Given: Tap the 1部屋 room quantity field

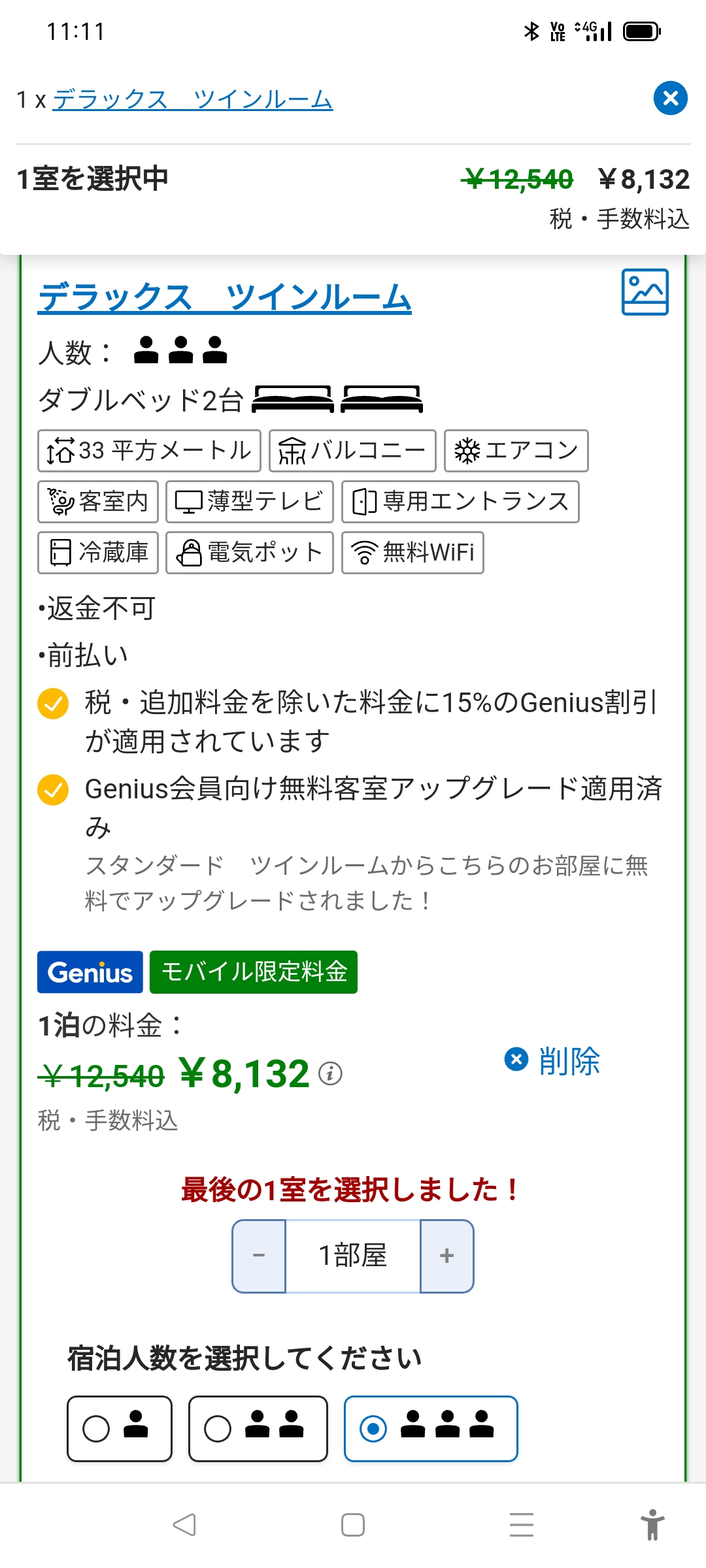Looking at the screenshot, I should [x=353, y=1256].
